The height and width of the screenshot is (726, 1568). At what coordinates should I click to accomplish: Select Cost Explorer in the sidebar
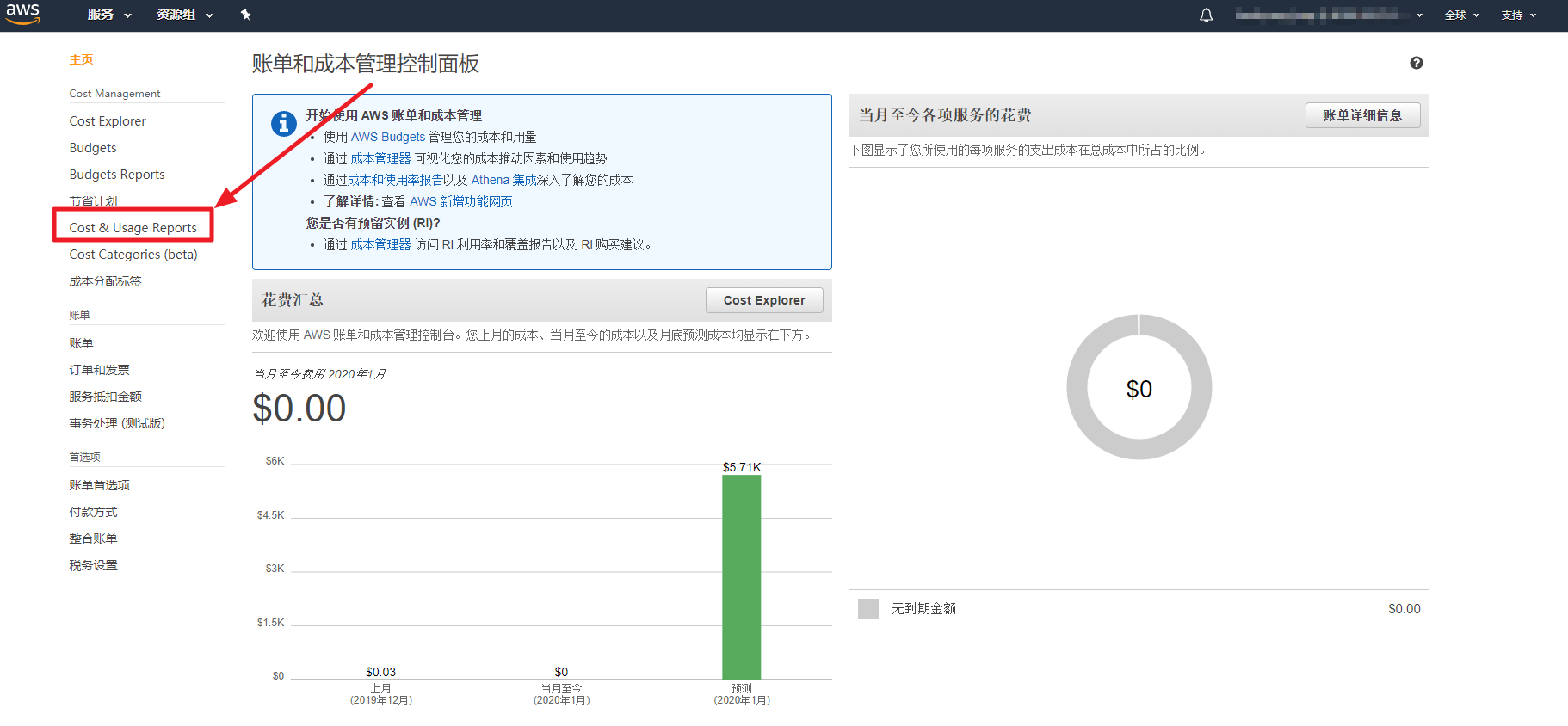click(108, 121)
